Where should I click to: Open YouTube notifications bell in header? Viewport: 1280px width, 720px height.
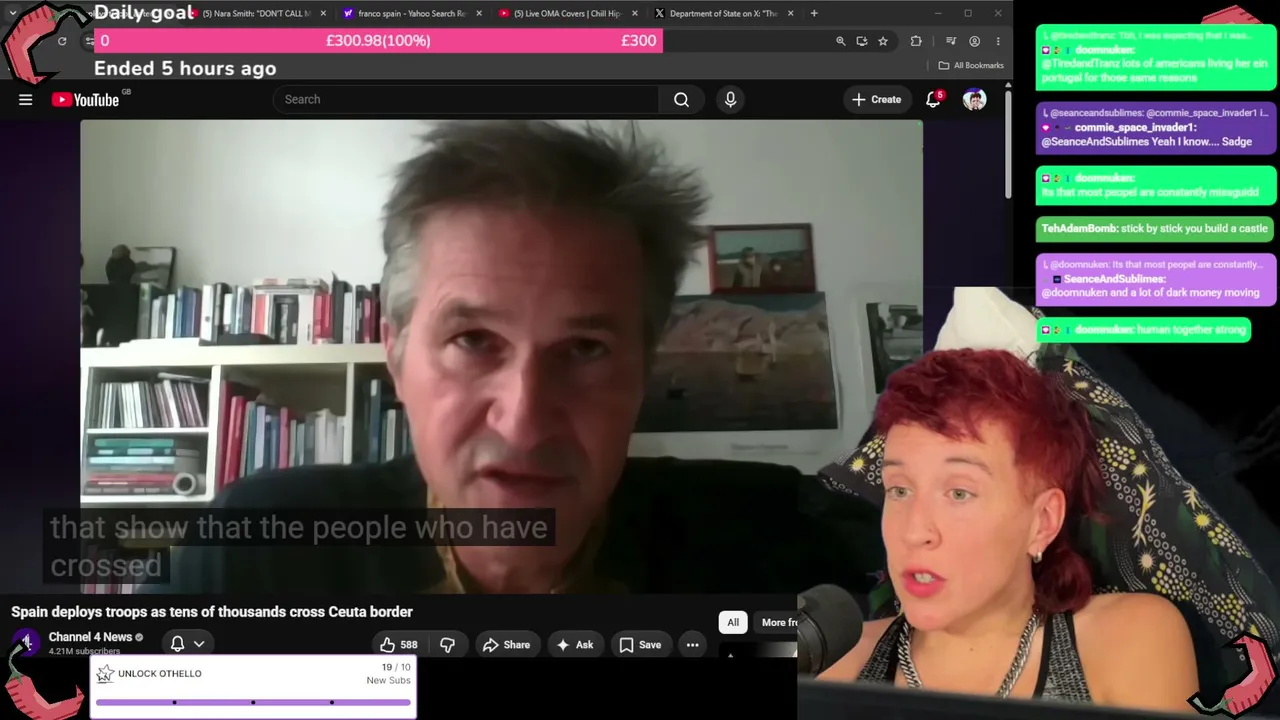pos(933,99)
